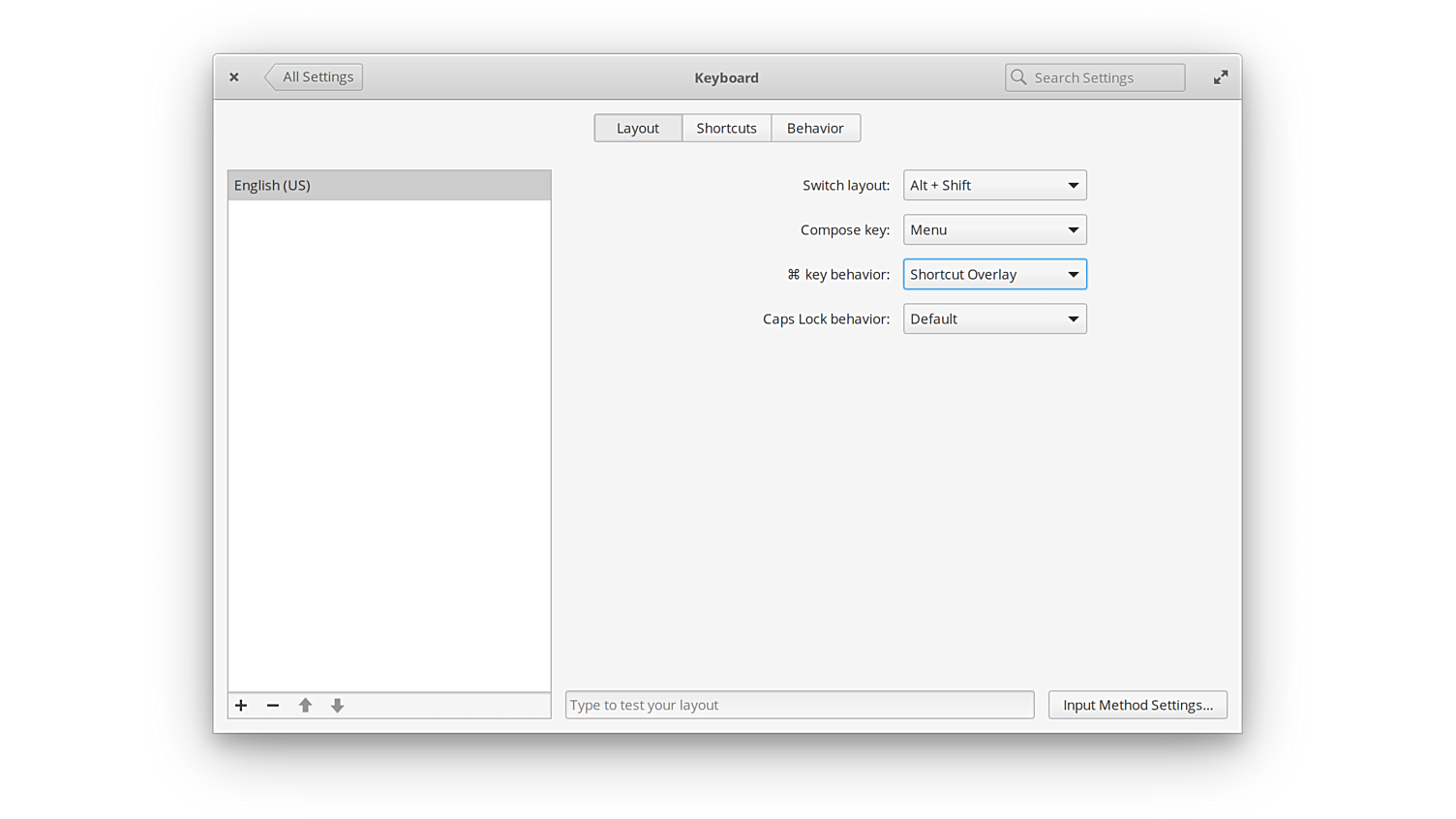Expand the Compose key dropdown

point(994,229)
